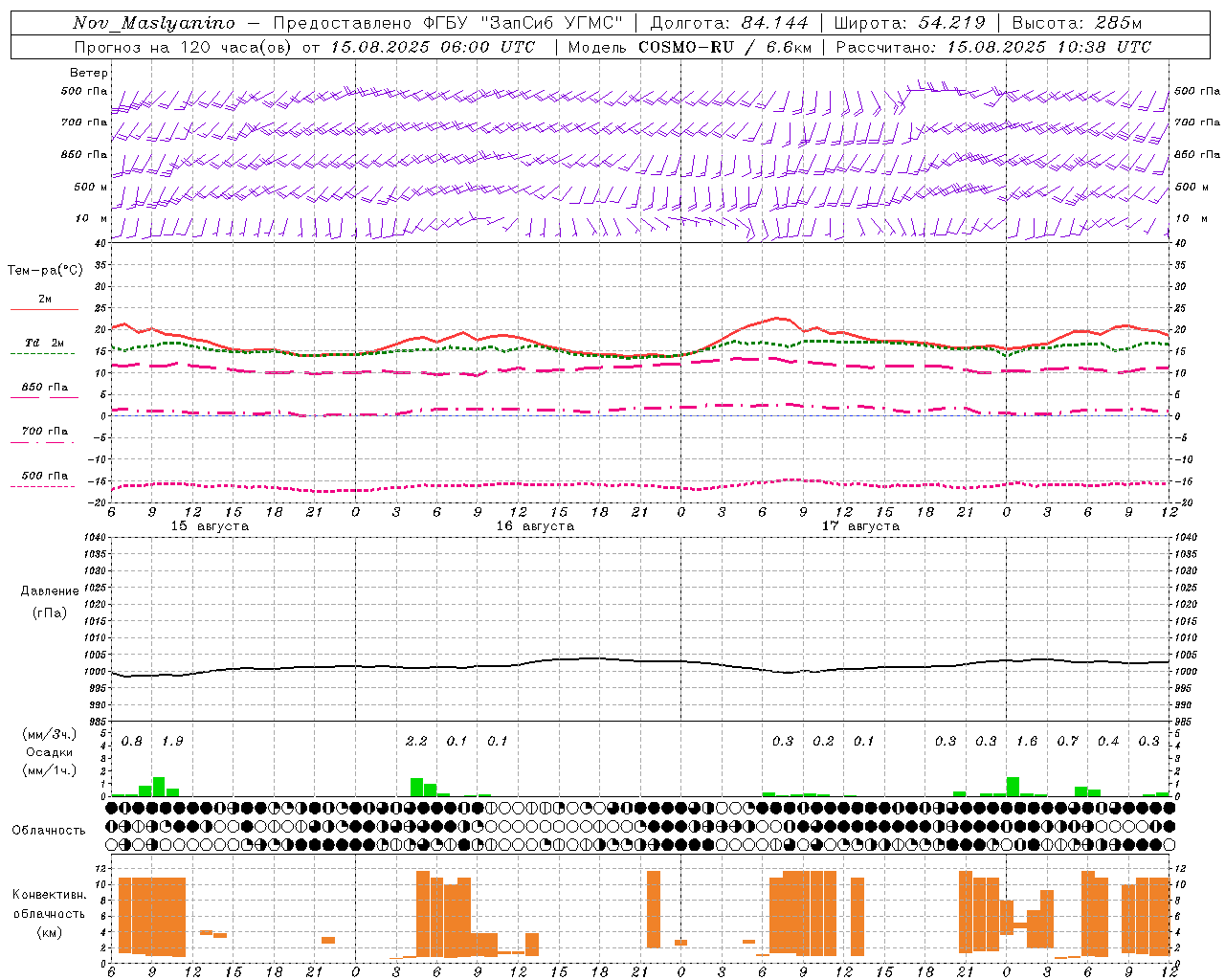Click the precipitation value "2.2"
The image size is (1225, 980).
(416, 741)
